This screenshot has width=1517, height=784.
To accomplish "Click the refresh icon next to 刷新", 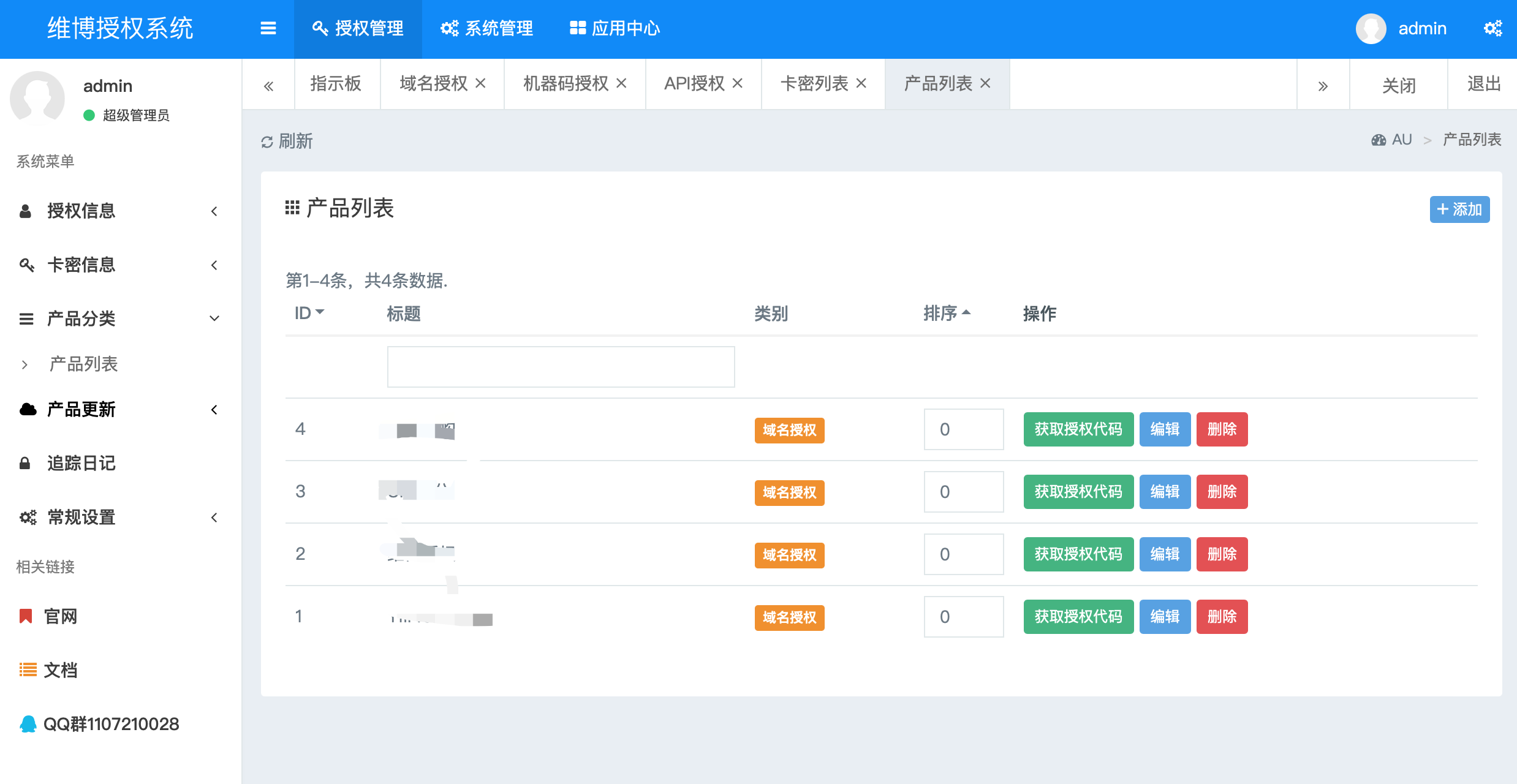I will [267, 142].
